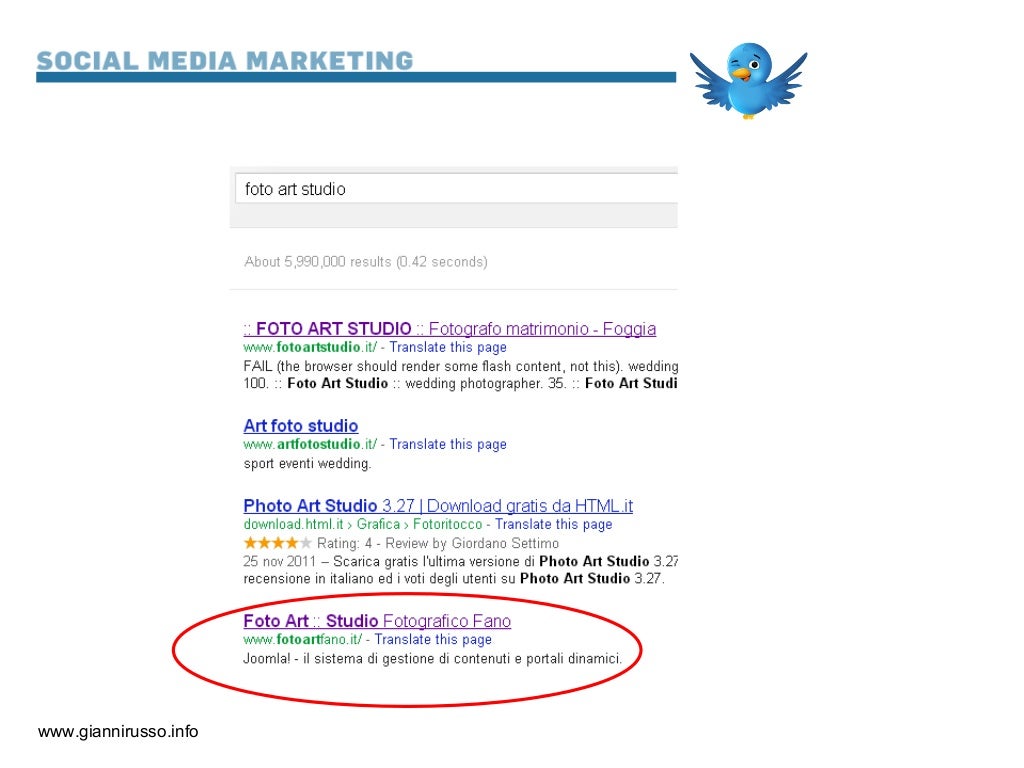Click the search box containing 'foto art studio'
Screen dimensions: 1024x768
coord(456,189)
